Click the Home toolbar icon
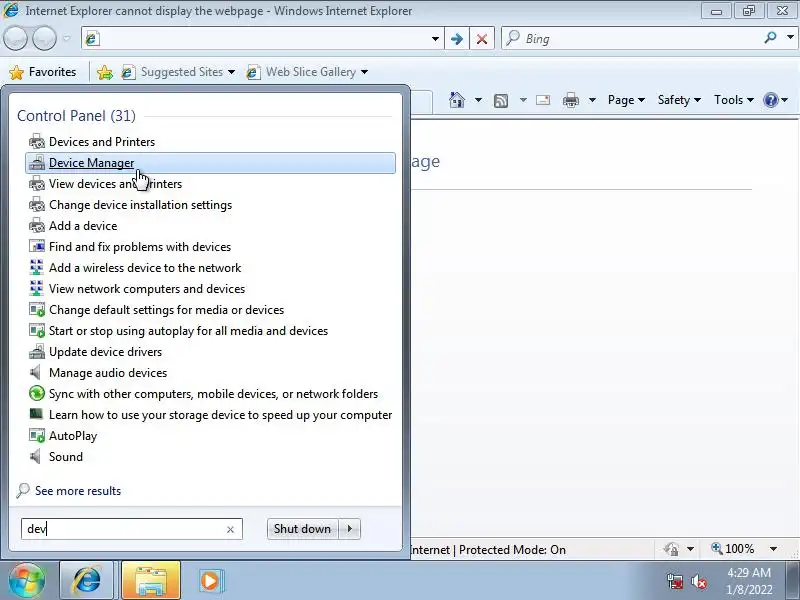This screenshot has height=600, width=800. click(x=457, y=100)
